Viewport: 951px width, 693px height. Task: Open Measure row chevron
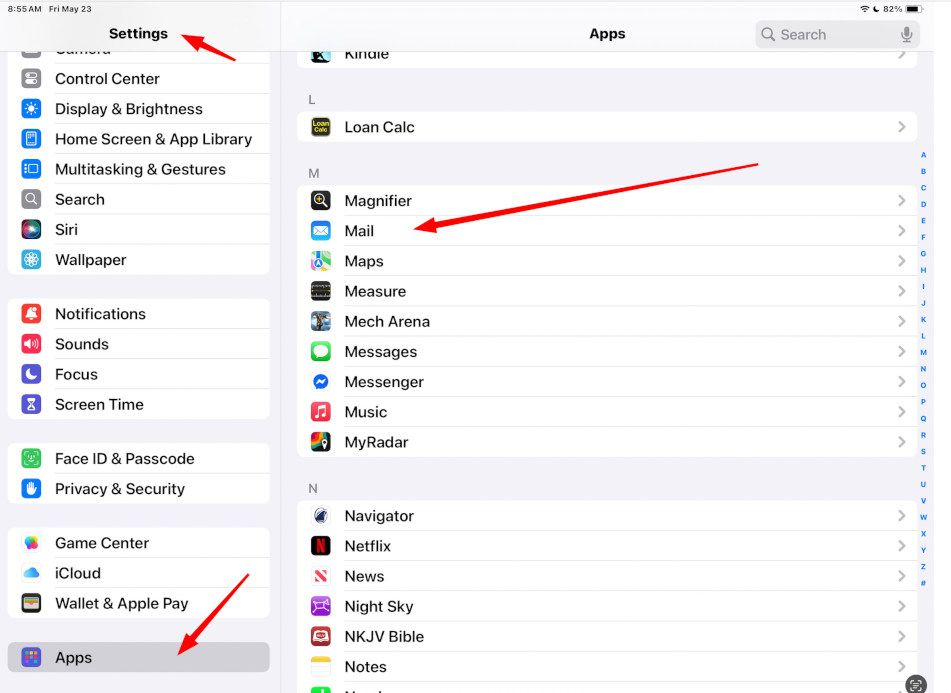pos(902,292)
